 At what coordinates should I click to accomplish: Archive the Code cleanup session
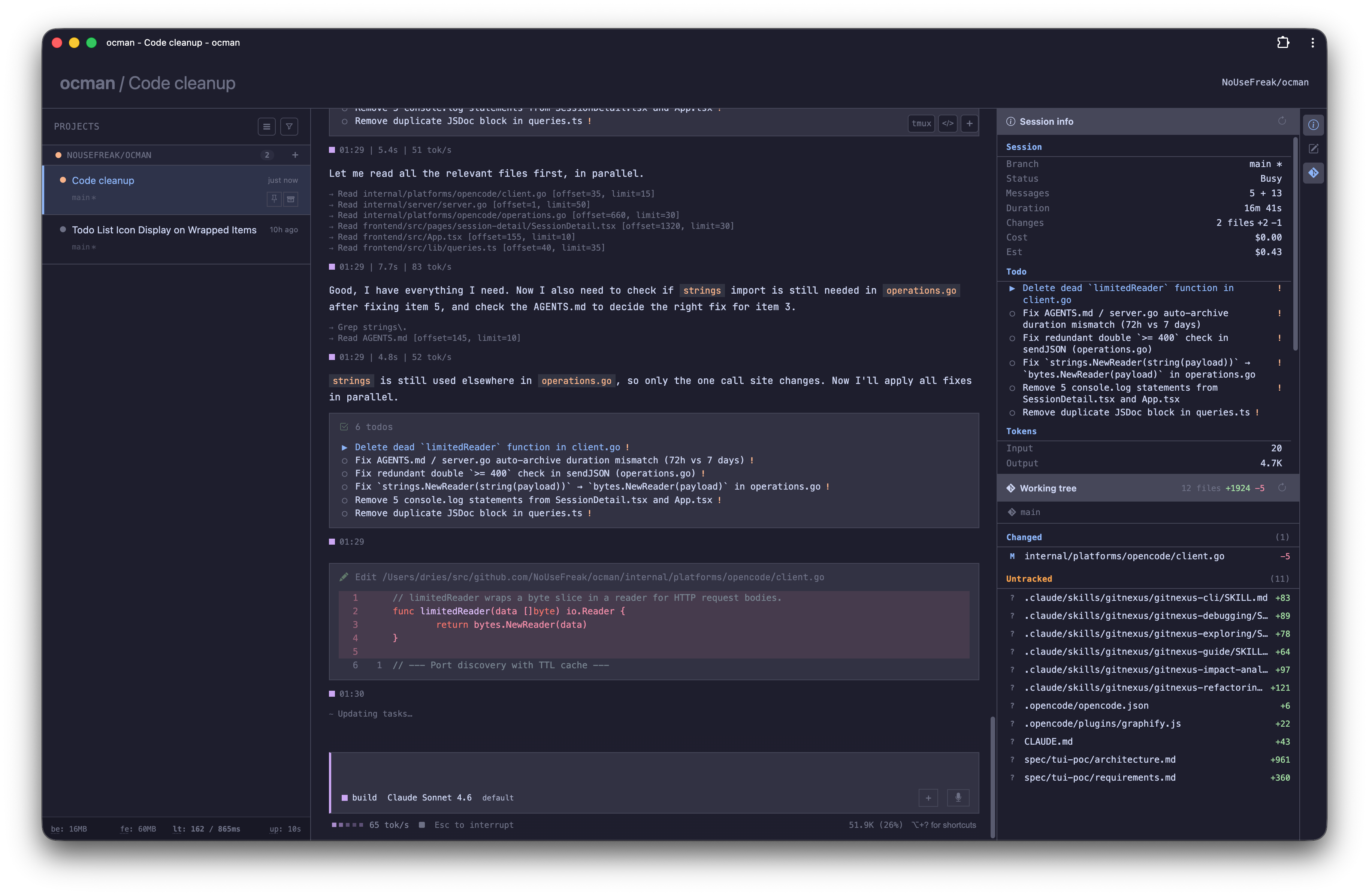pos(291,199)
